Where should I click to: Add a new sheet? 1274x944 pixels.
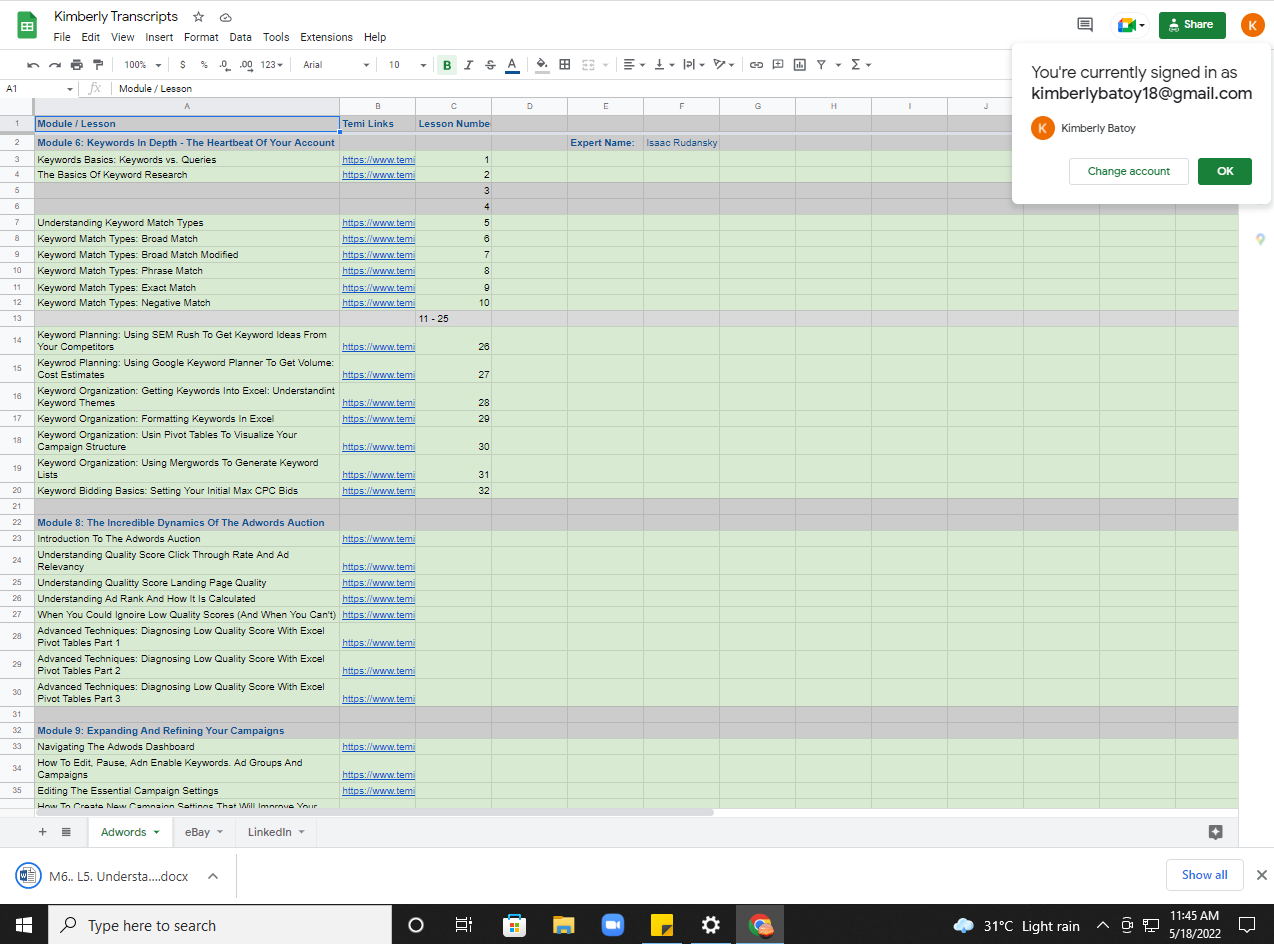pos(42,832)
